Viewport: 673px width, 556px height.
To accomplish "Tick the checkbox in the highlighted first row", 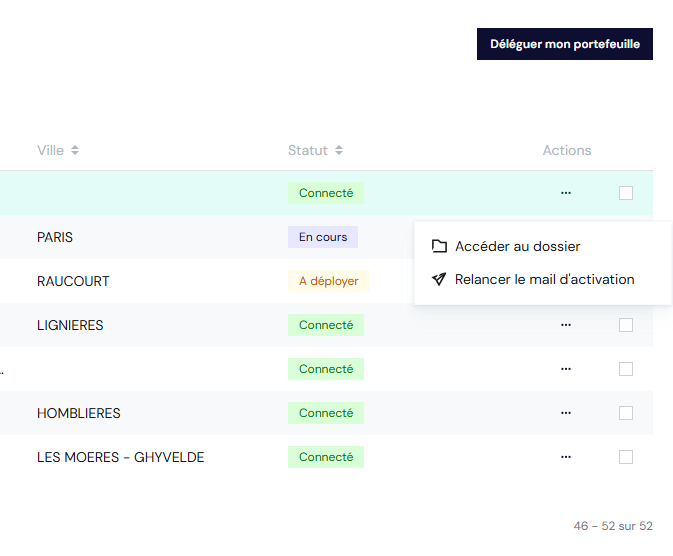I will click(626, 193).
